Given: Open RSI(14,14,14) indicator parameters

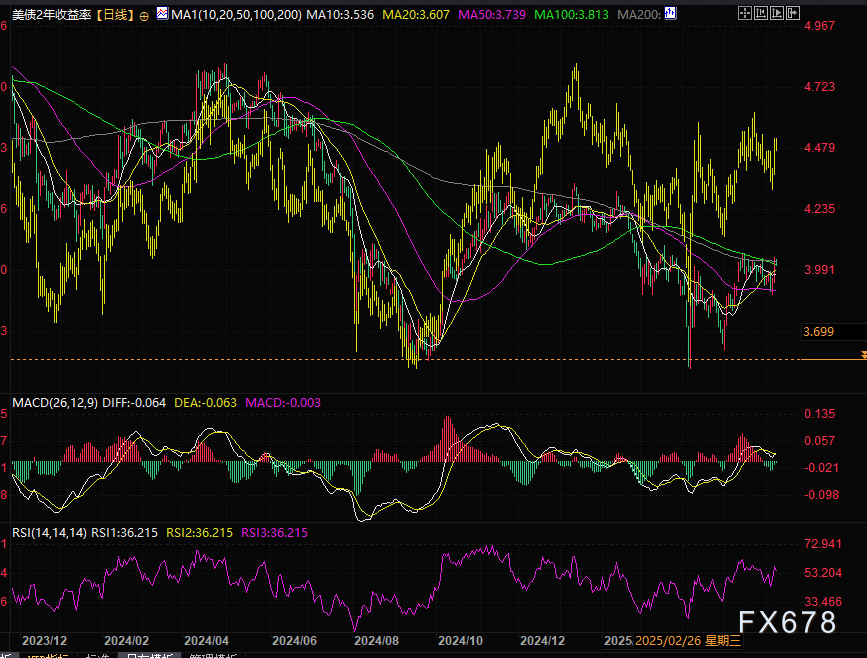Looking at the screenshot, I should (47, 533).
